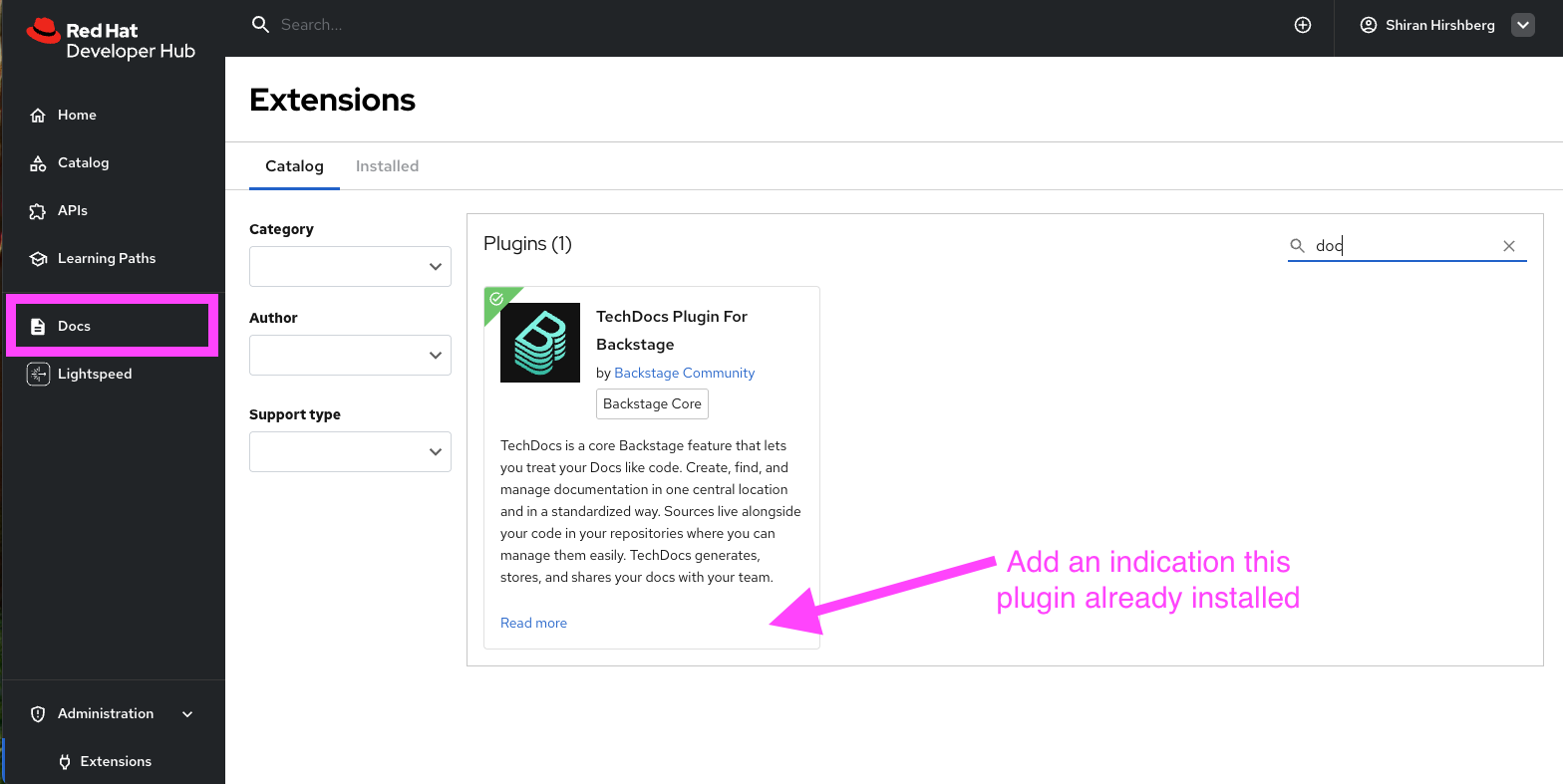Image resolution: width=1563 pixels, height=784 pixels.
Task: Select the Catalog tab
Action: 294,166
